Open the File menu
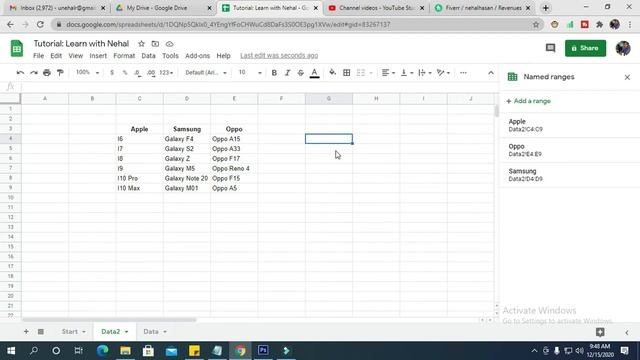The image size is (640, 360). point(38,56)
